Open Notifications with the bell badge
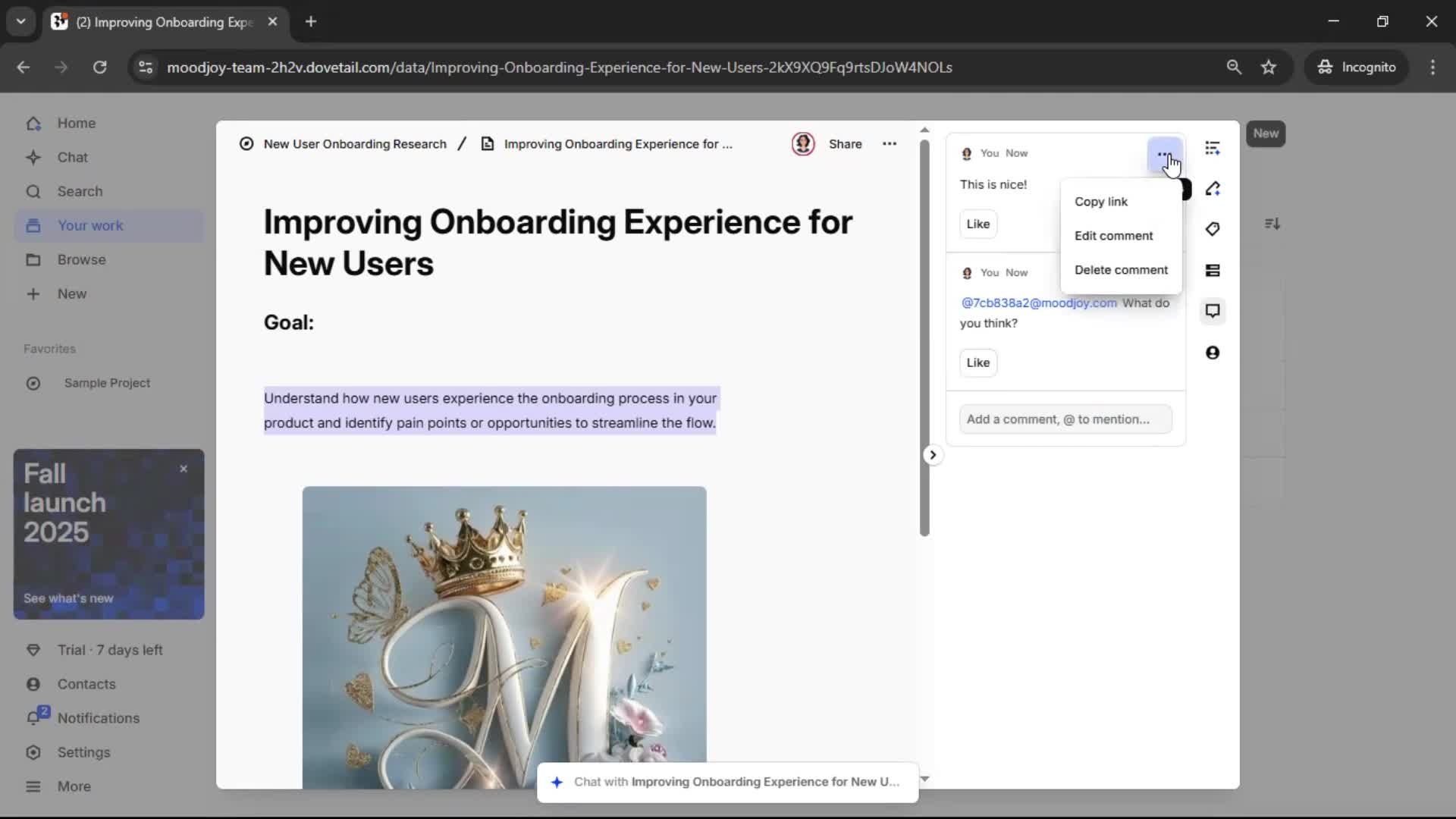Viewport: 1456px width, 819px height. (98, 718)
